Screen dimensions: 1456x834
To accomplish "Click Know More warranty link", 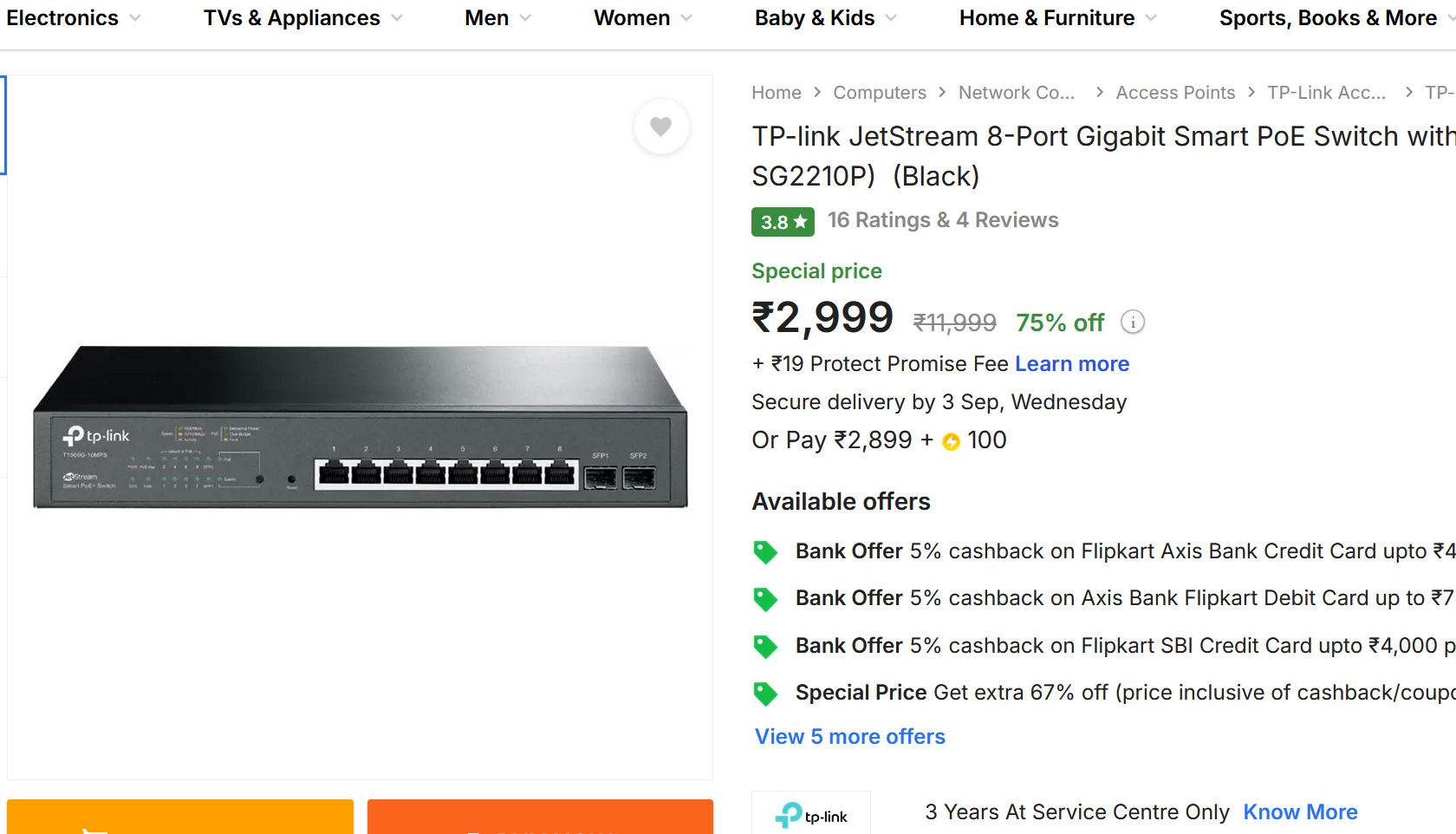I will point(1300,812).
